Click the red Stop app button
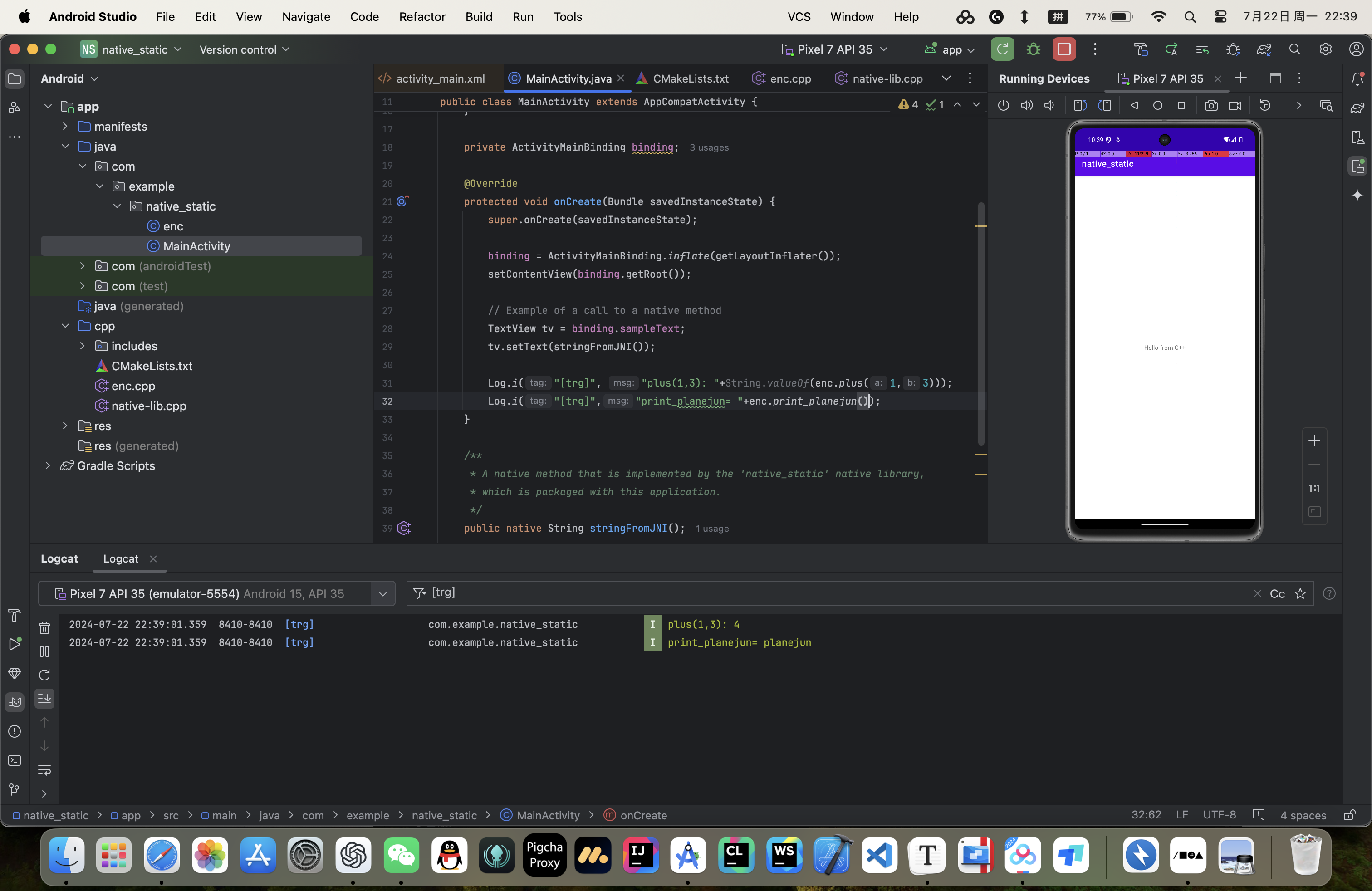Viewport: 1372px width, 891px height. (x=1063, y=49)
